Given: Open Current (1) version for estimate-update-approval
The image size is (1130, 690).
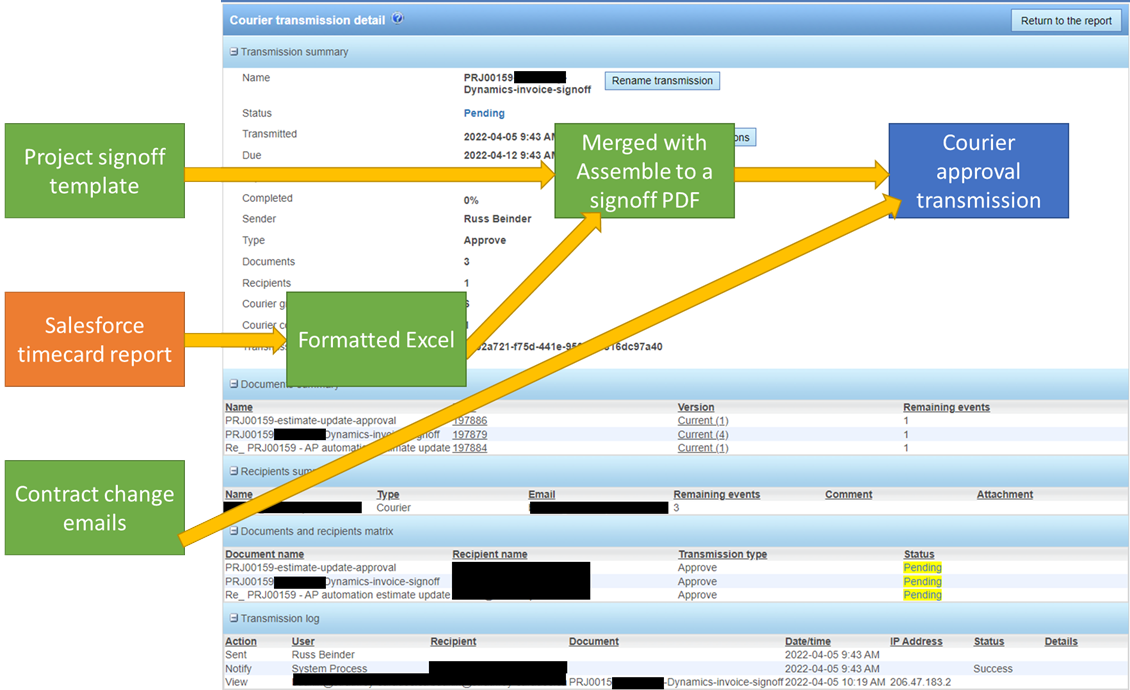Looking at the screenshot, I should tap(702, 421).
